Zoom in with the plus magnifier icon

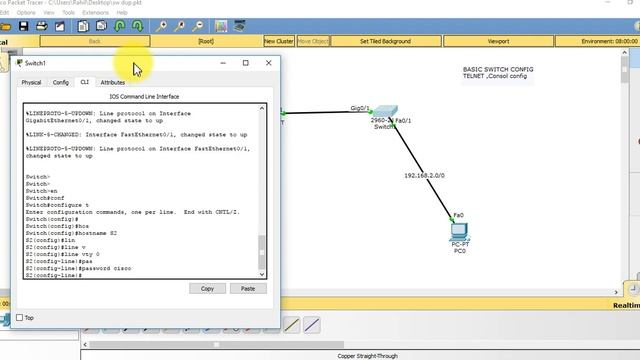point(161,27)
